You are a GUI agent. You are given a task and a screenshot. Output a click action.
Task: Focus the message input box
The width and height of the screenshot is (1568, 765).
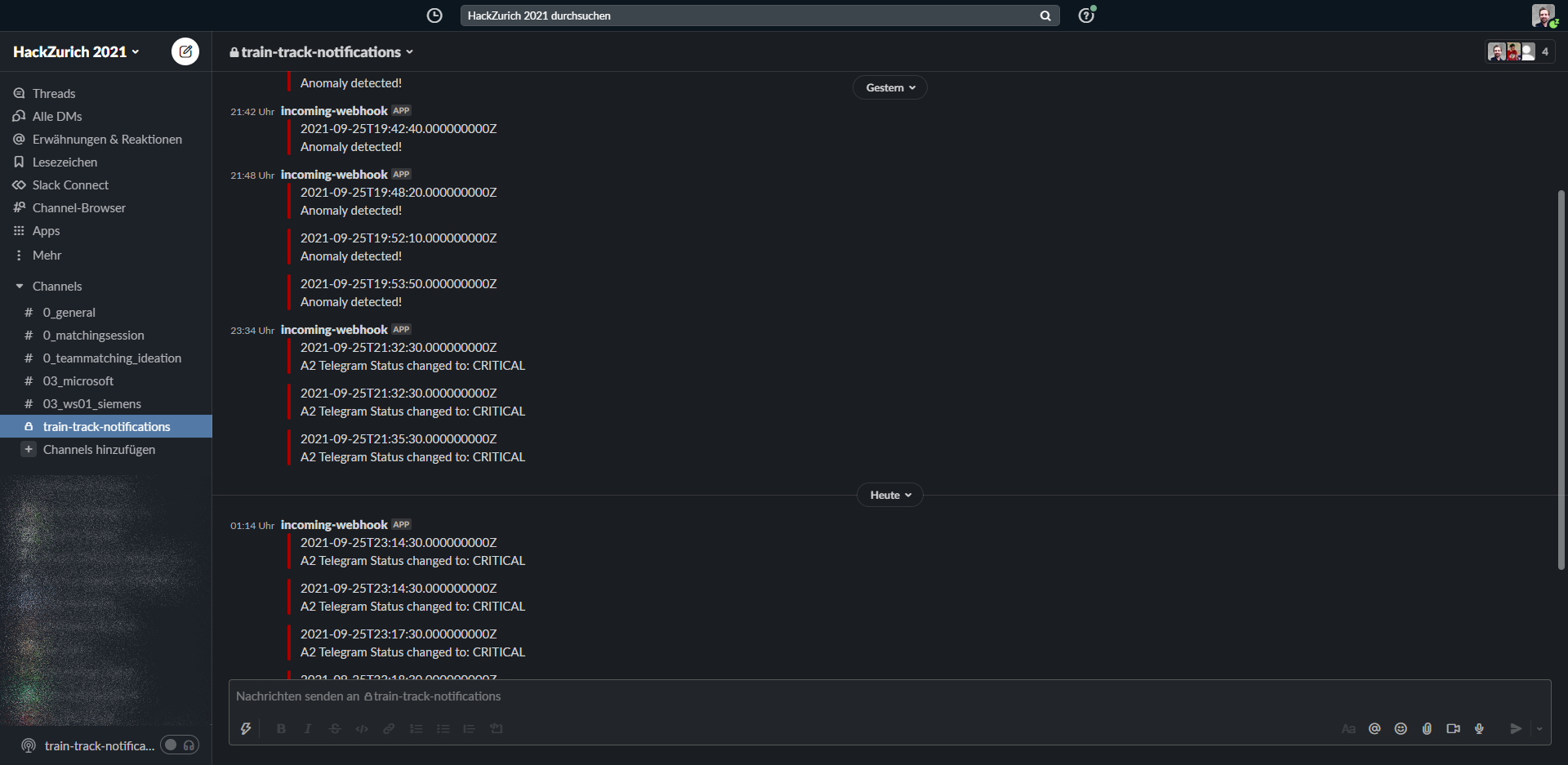coord(889,696)
